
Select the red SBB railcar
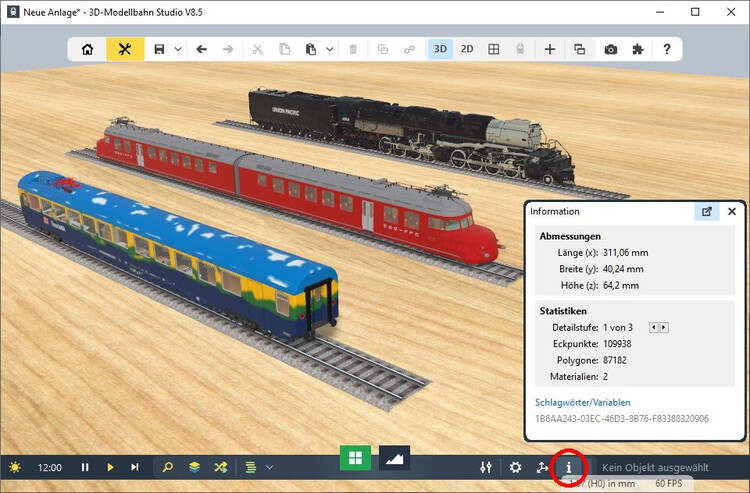click(x=297, y=191)
